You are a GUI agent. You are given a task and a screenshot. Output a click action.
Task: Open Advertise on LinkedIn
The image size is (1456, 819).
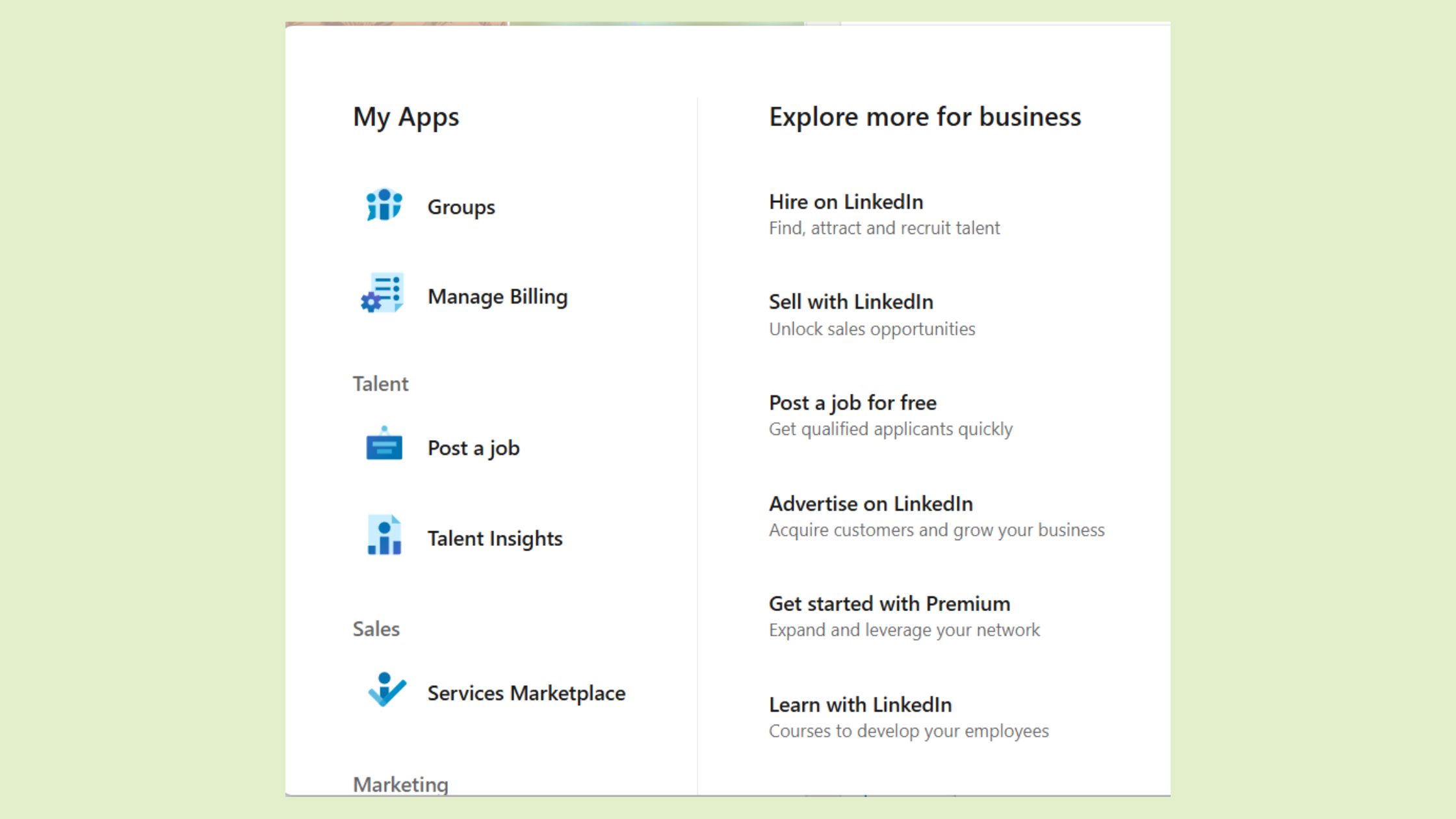pos(870,504)
